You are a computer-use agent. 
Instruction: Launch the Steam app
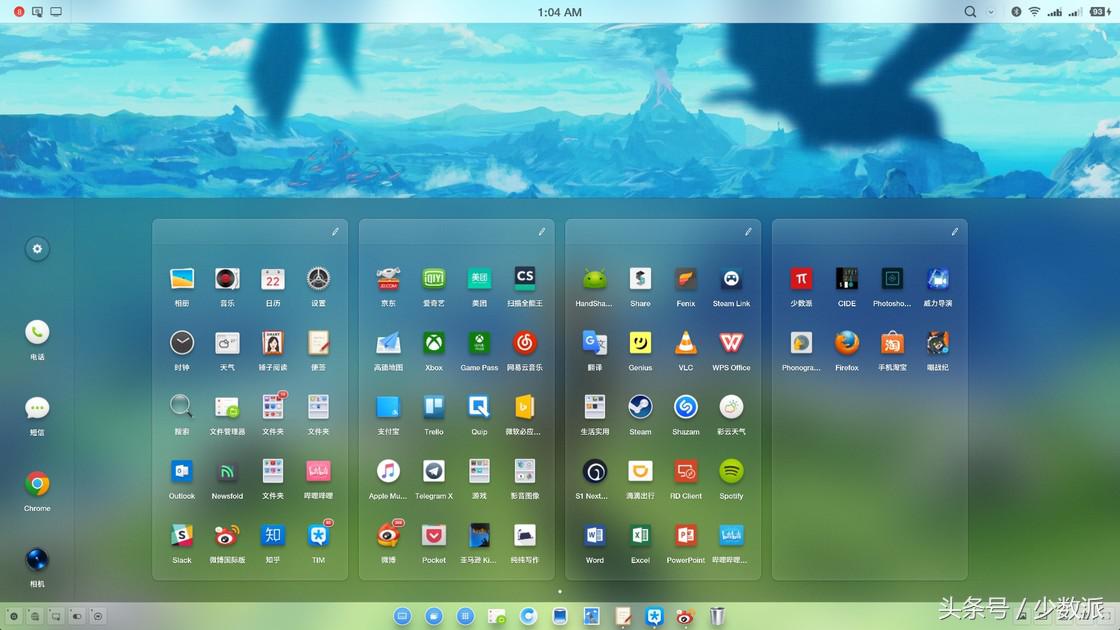pos(640,407)
